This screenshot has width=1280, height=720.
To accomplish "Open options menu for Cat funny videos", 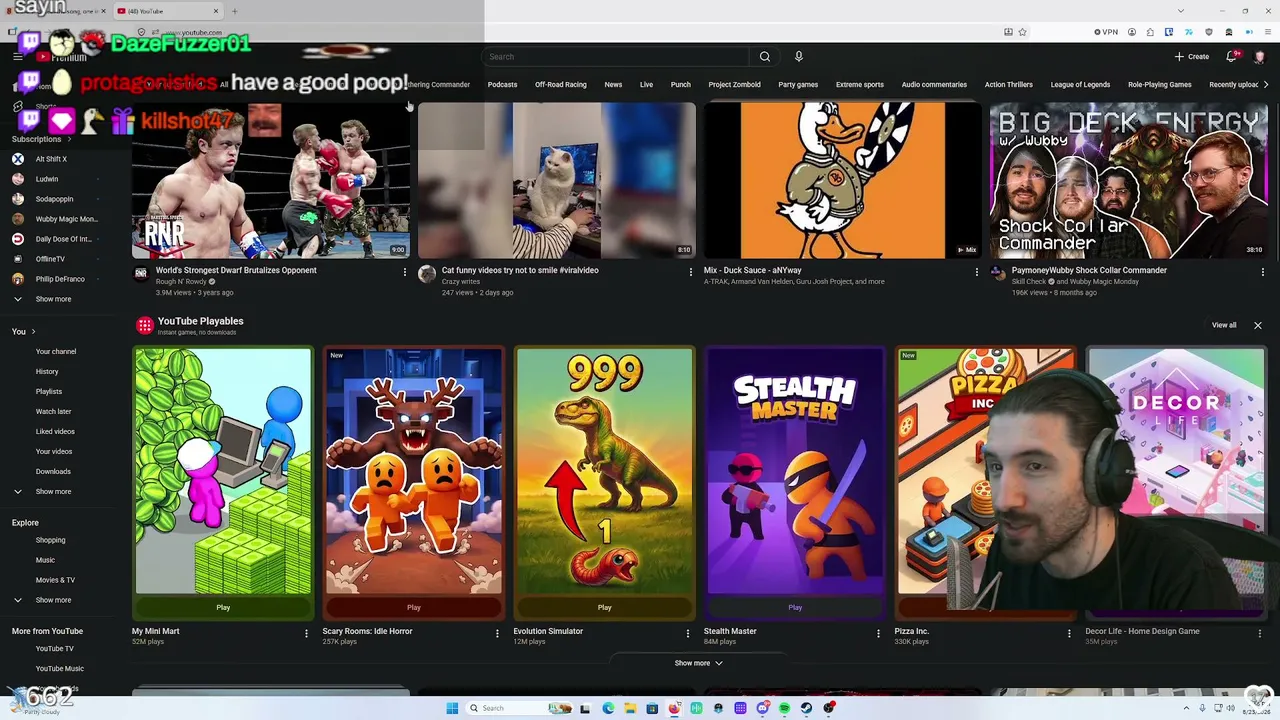I will (x=690, y=272).
